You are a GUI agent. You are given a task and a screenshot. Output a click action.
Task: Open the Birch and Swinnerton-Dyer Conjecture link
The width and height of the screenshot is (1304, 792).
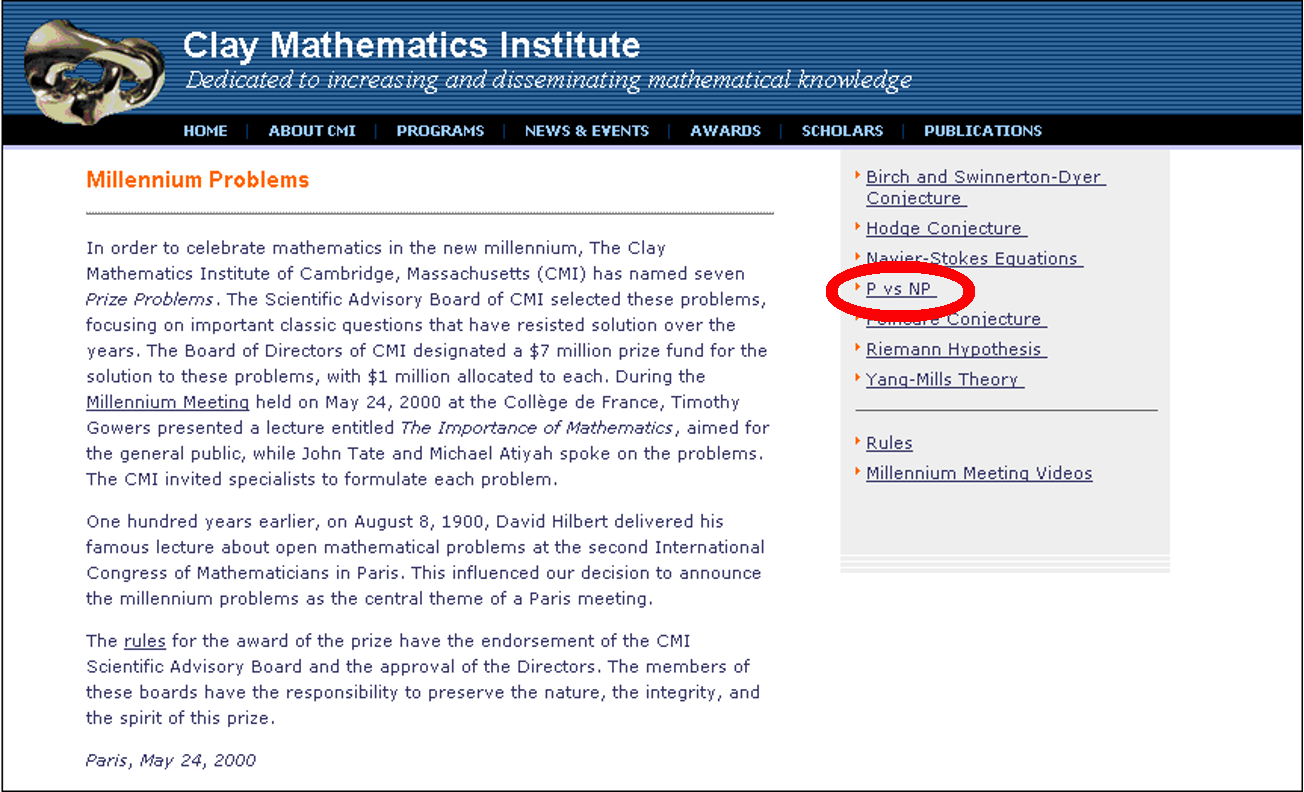985,187
